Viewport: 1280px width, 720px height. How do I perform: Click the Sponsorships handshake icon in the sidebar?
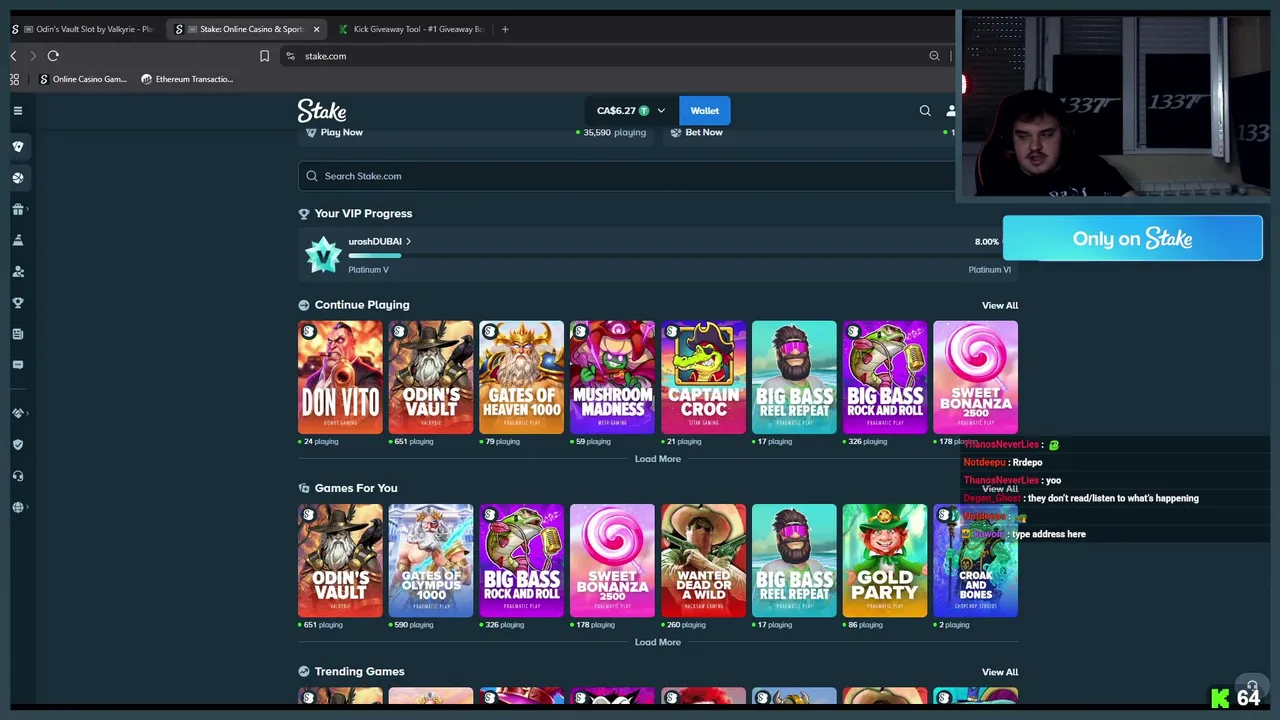(17, 413)
